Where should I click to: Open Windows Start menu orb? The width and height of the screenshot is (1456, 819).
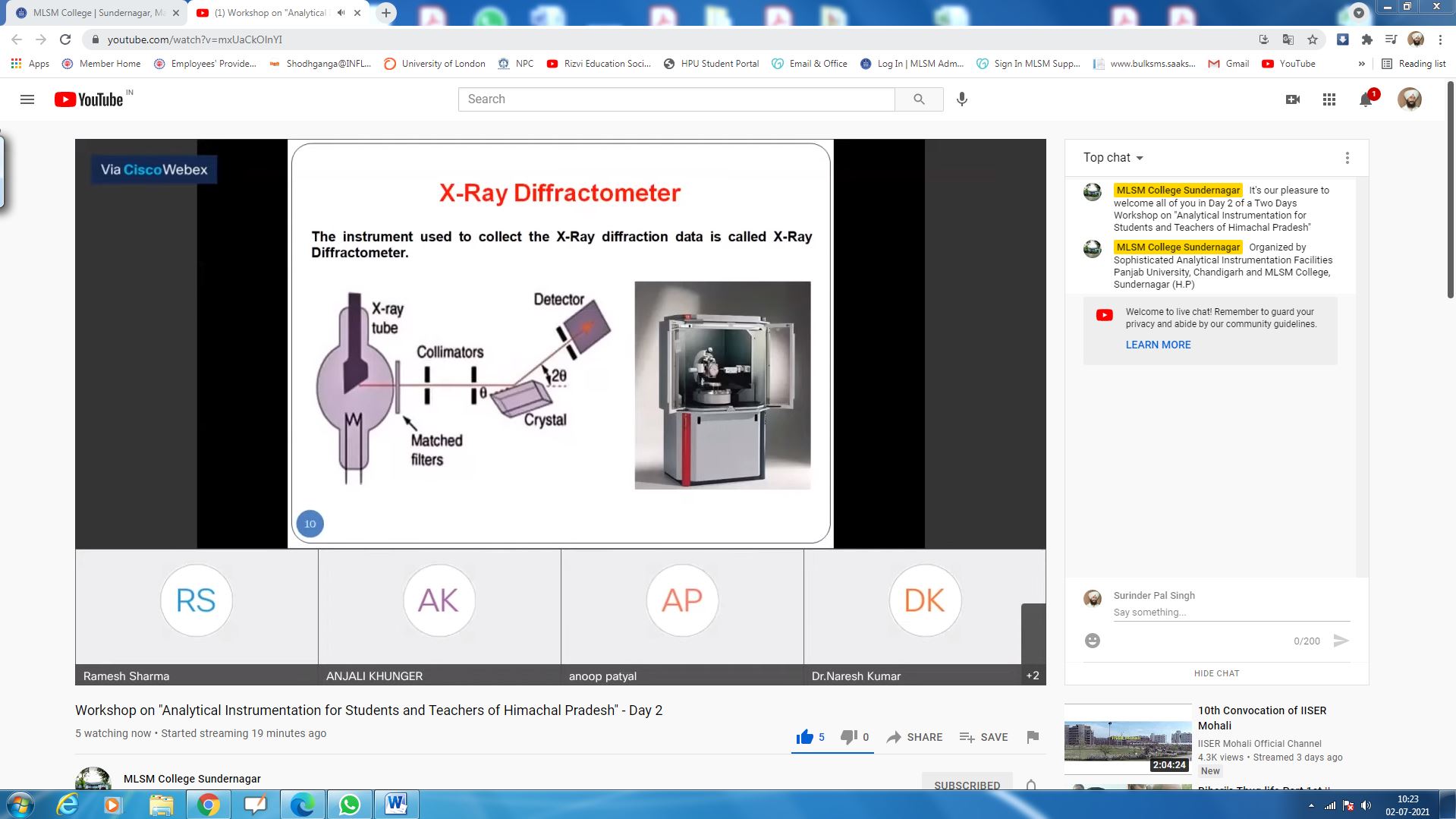tap(20, 805)
